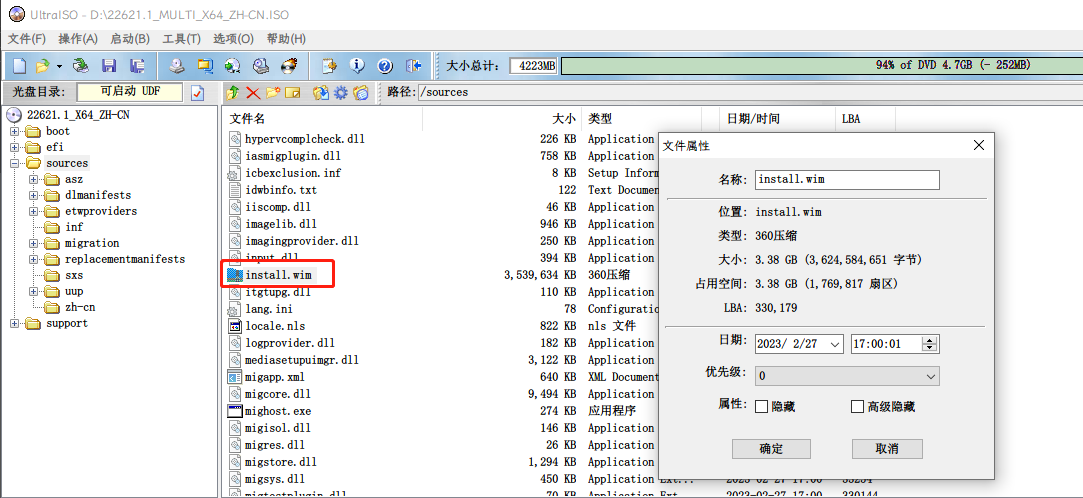Click the Register notepad toolbar icon
Image resolution: width=1083 pixels, height=498 pixels.
(329, 66)
